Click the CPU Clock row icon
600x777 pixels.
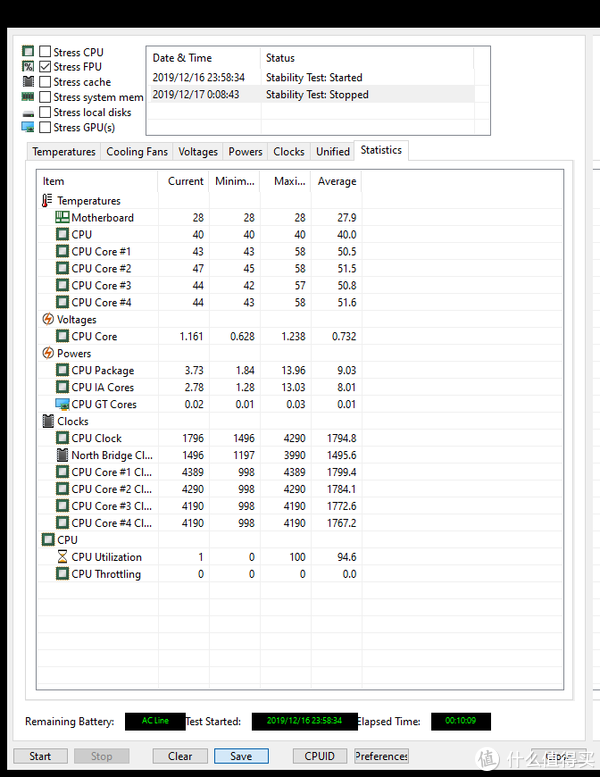[62, 438]
